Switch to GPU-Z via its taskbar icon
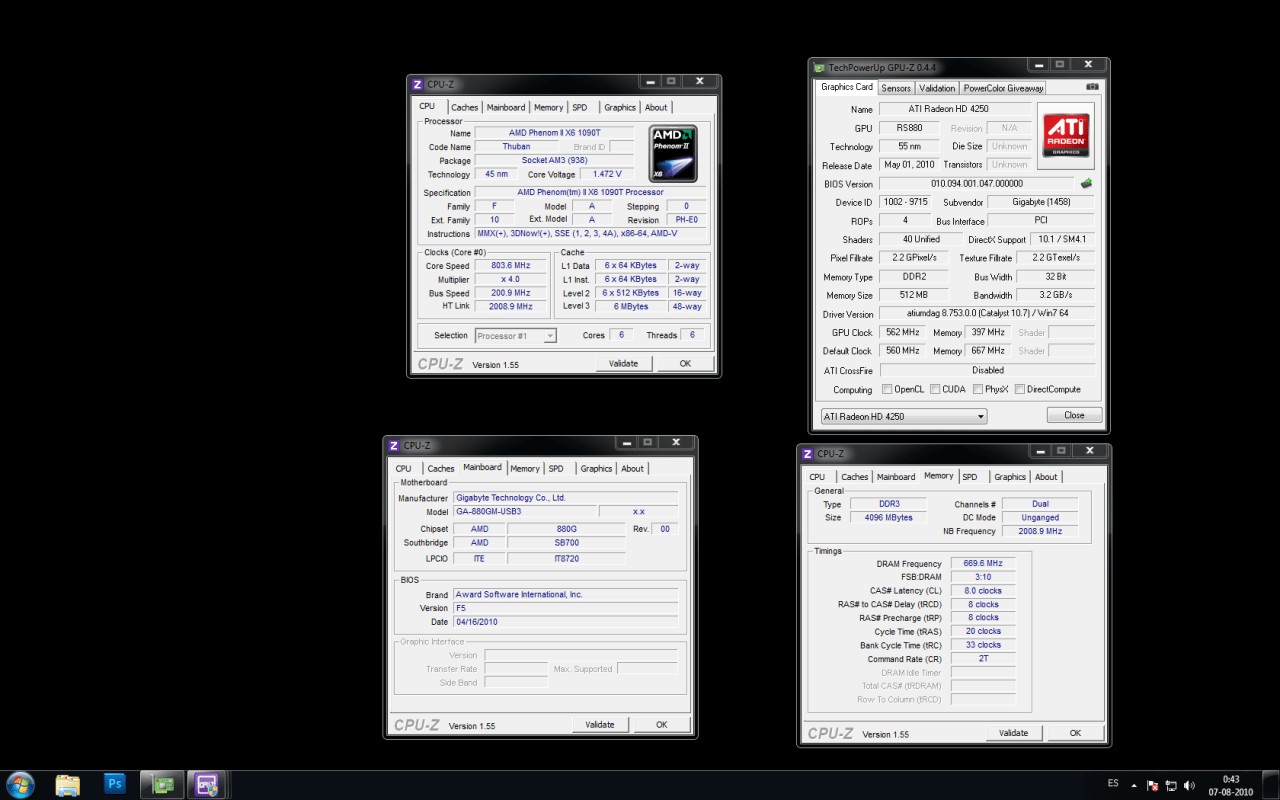The image size is (1280, 800). 161,784
